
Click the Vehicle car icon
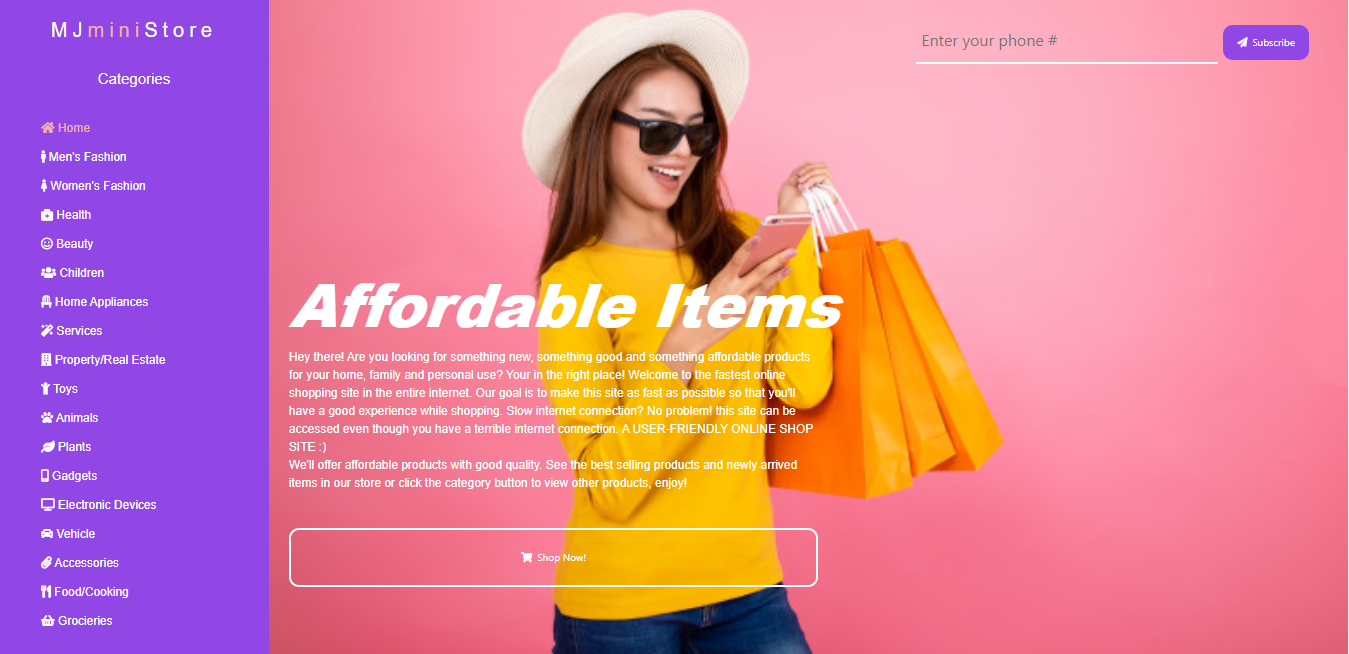(x=47, y=534)
